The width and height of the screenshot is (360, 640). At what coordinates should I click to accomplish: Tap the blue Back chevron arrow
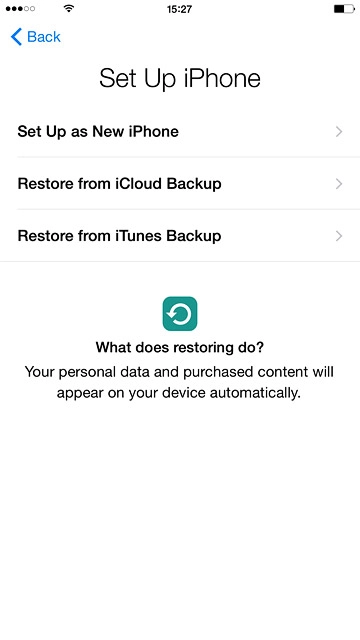coord(16,37)
